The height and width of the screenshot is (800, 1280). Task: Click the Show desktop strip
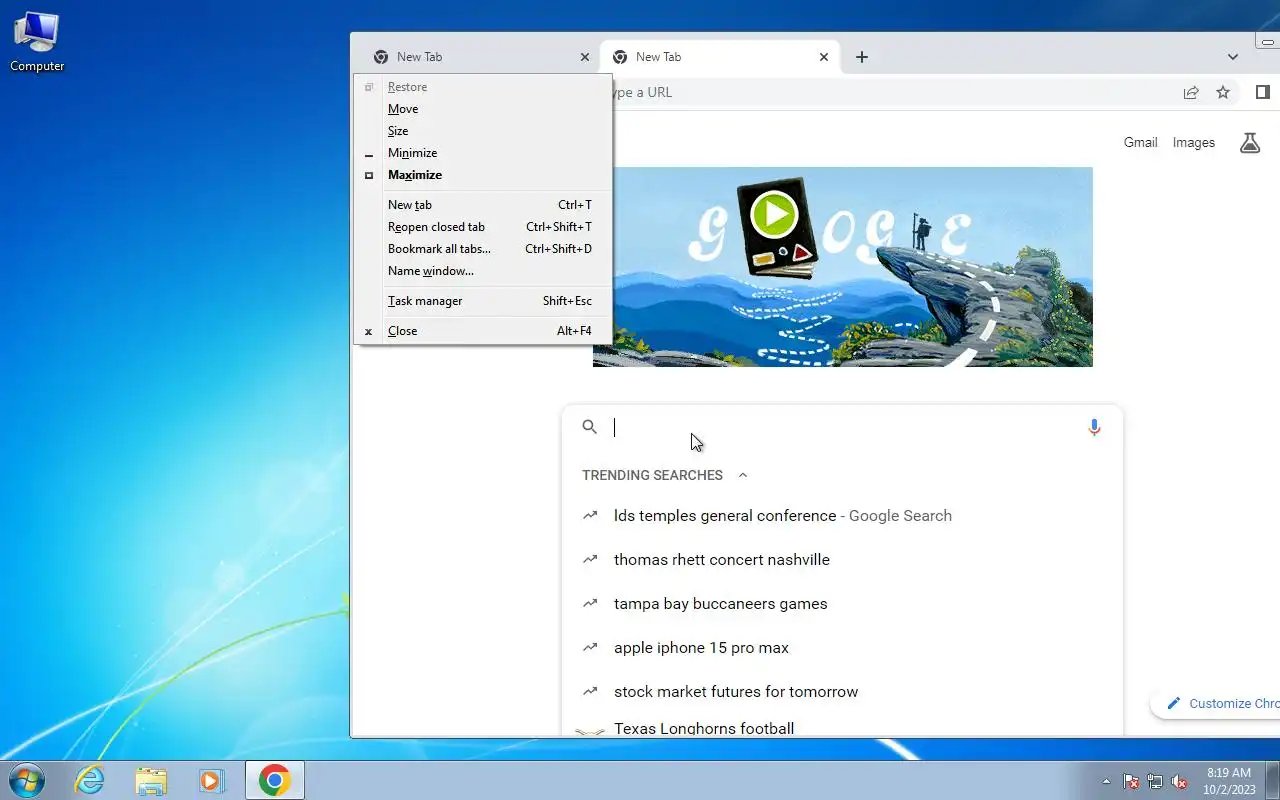[x=1272, y=780]
